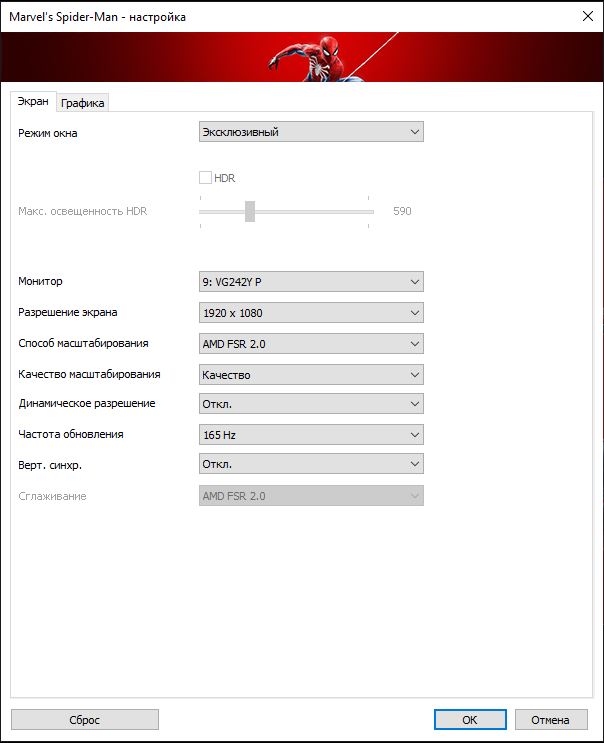The height and width of the screenshot is (743, 604).
Task: Click the HDR brightness slider handle
Action: click(x=250, y=211)
